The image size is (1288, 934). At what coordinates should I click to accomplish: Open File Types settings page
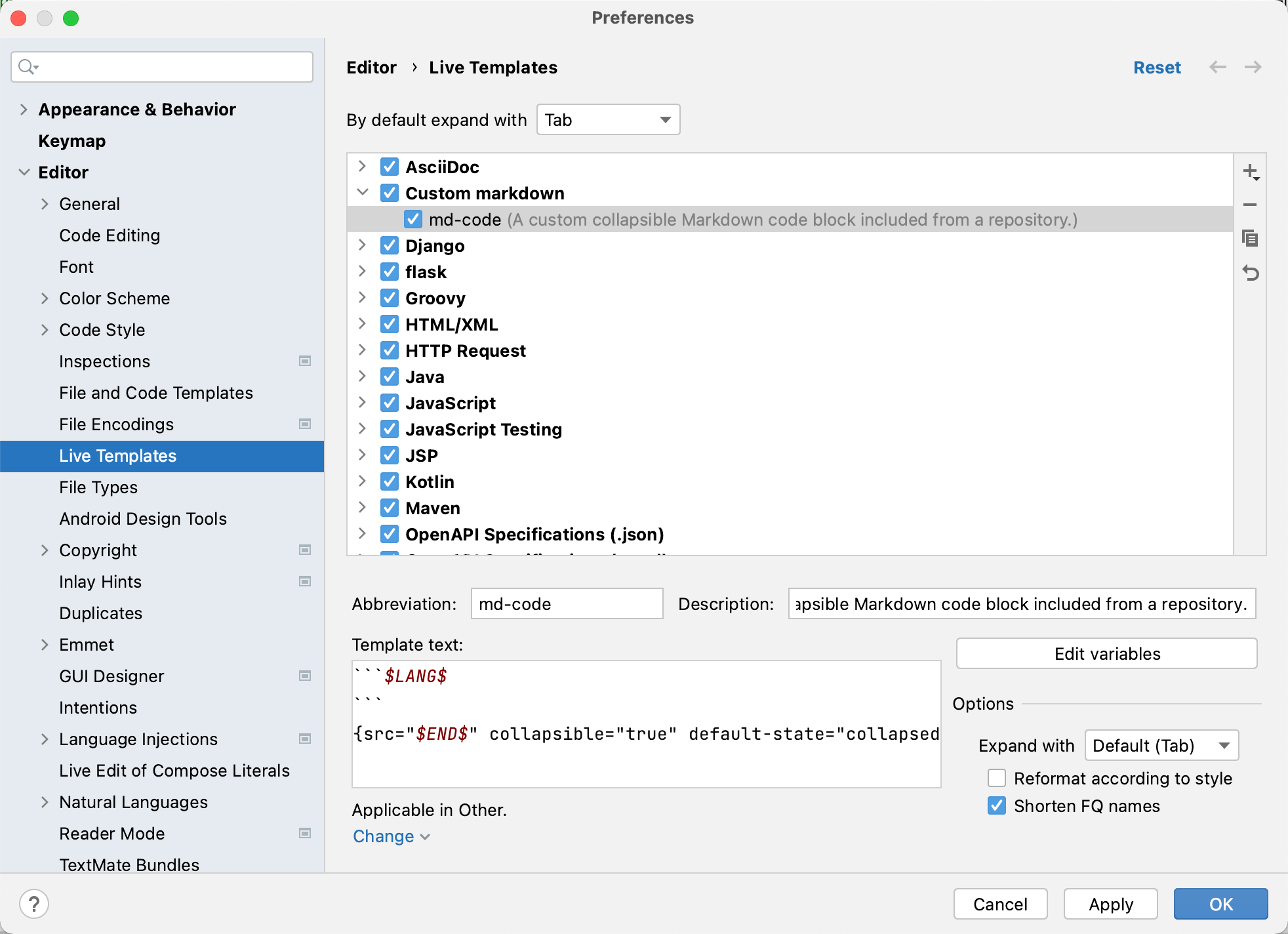98,487
